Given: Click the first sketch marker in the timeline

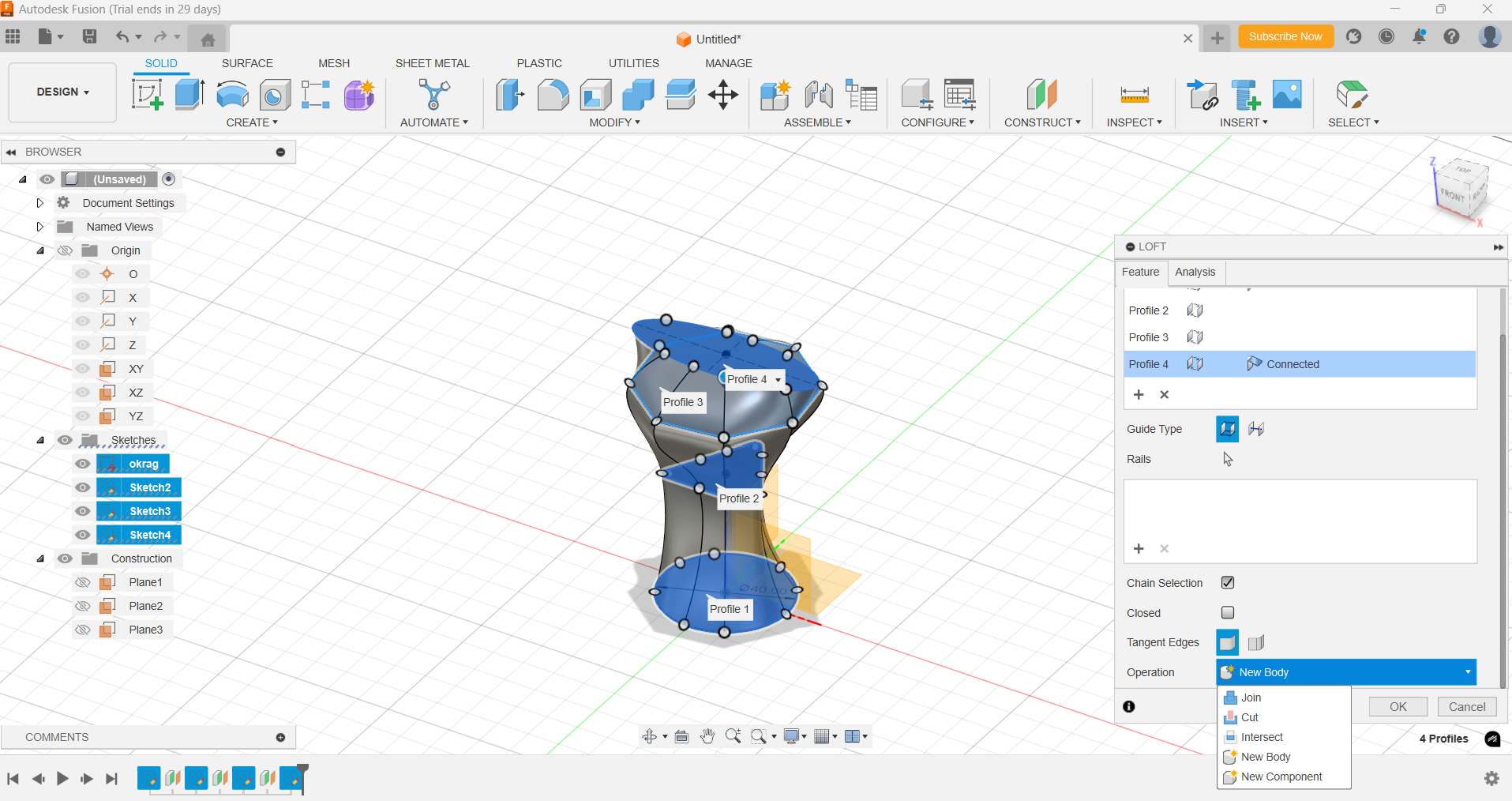Looking at the screenshot, I should click(148, 778).
